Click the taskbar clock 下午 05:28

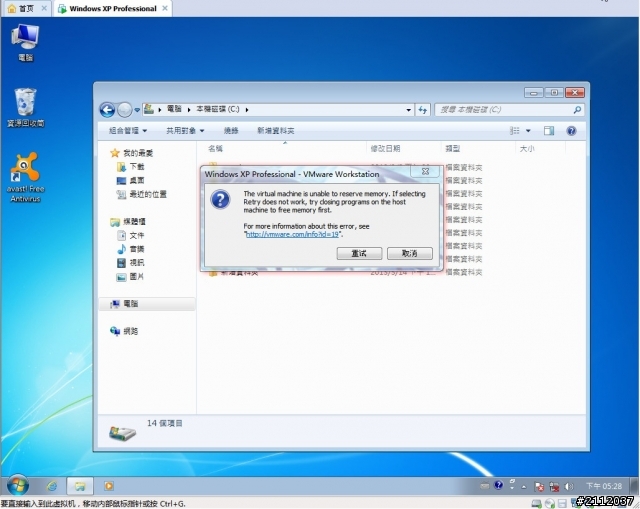pos(604,486)
